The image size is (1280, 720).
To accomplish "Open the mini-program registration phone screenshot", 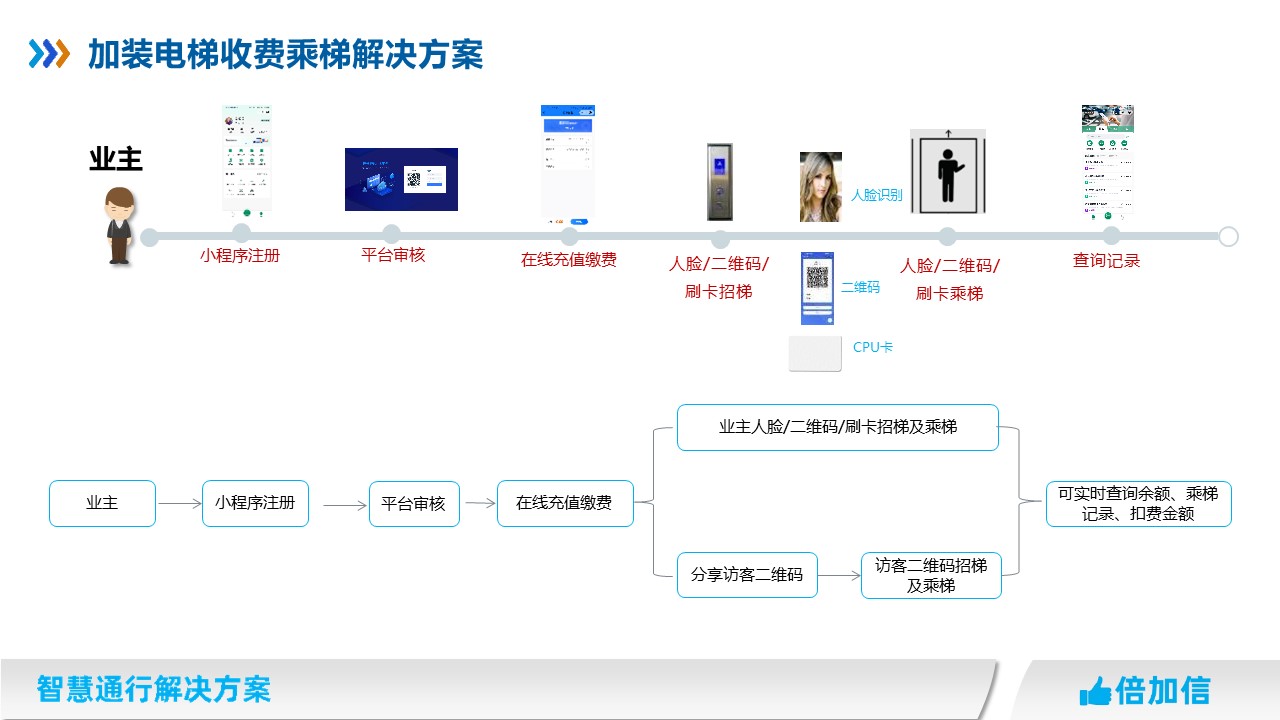I will click(247, 160).
